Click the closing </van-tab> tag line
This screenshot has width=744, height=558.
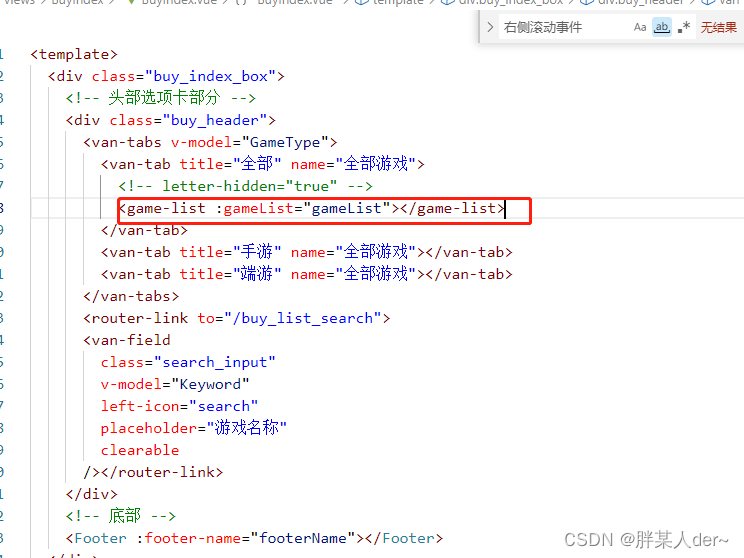pos(144,230)
